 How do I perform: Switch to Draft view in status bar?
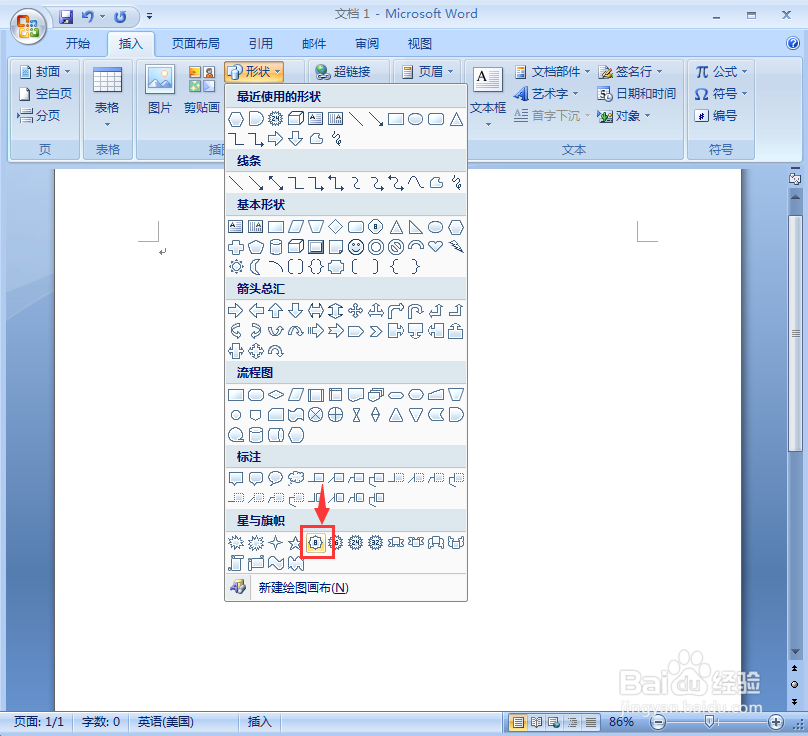pyautogui.click(x=591, y=722)
